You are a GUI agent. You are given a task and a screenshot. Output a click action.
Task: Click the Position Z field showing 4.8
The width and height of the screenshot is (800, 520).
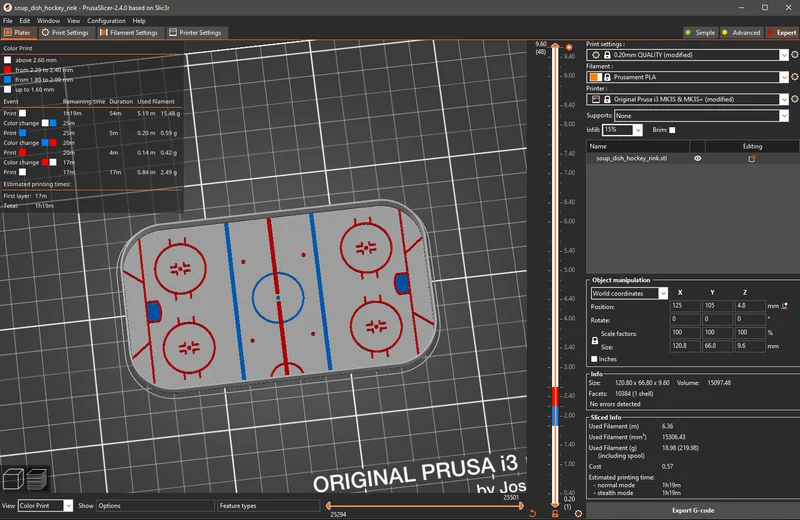[749, 306]
